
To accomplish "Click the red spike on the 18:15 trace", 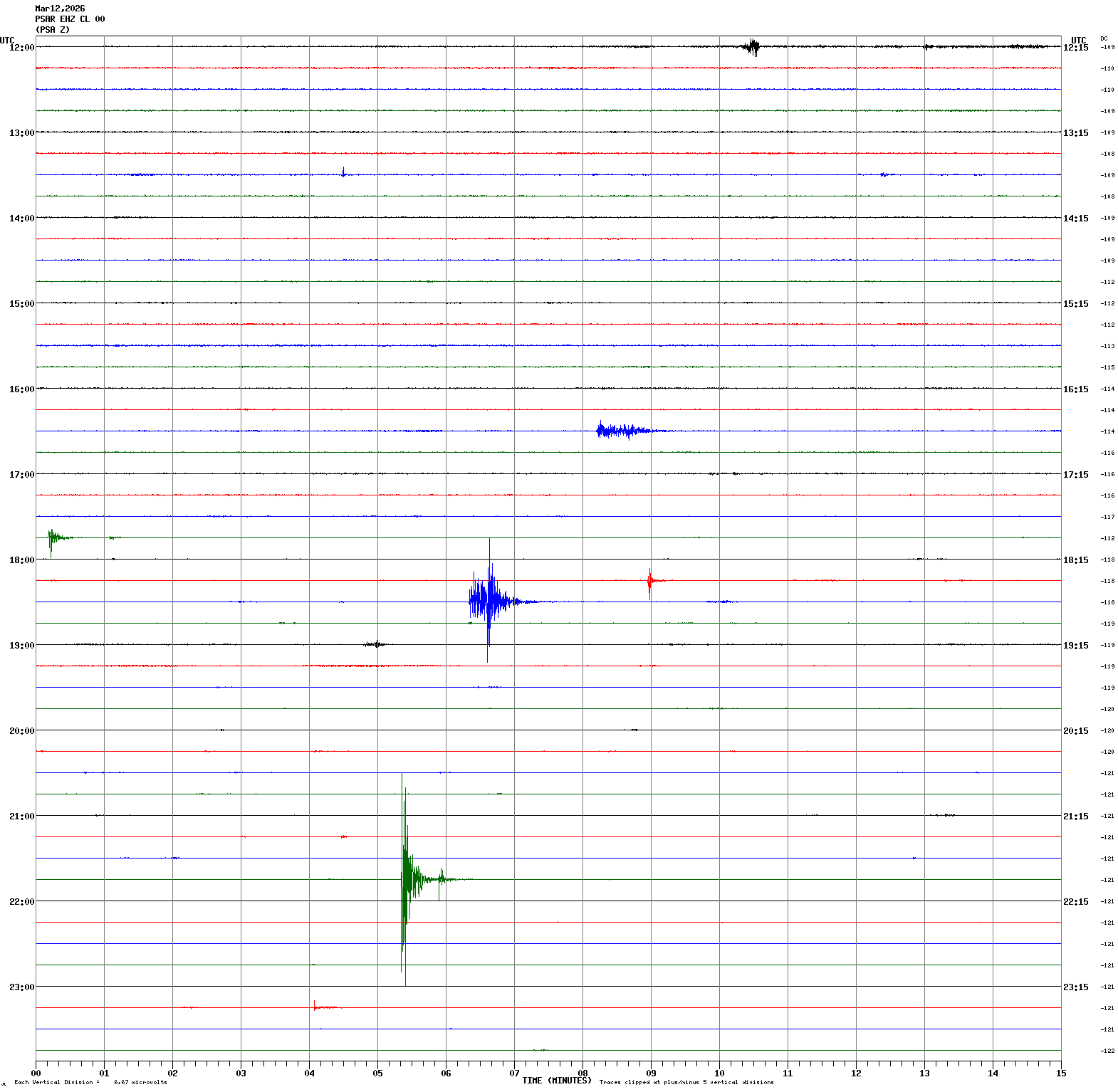I will point(649,581).
